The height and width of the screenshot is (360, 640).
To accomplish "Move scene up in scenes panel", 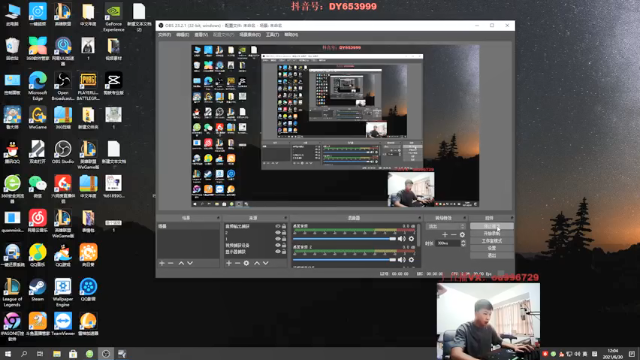I will (x=181, y=263).
